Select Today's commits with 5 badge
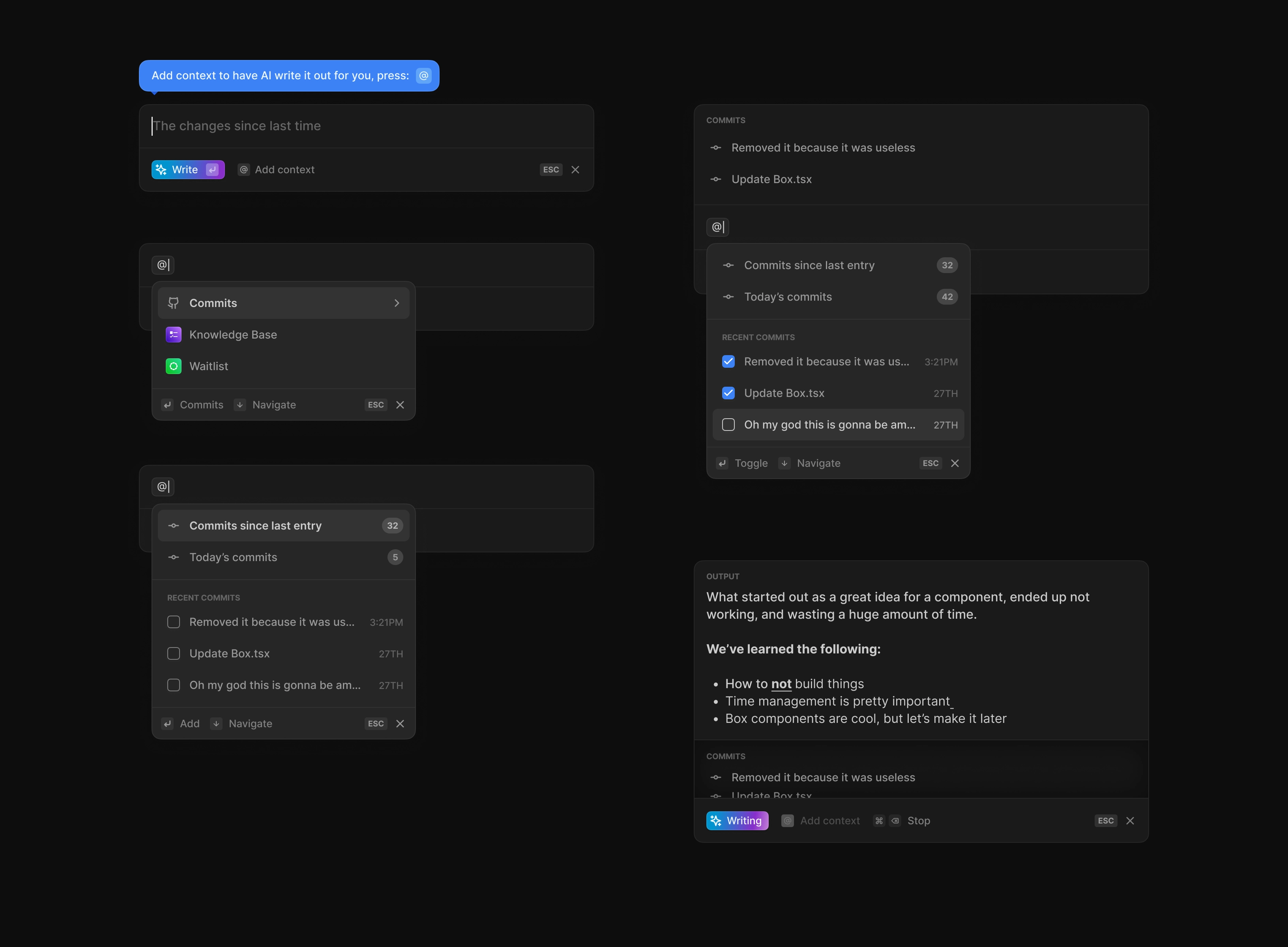Image resolution: width=1288 pixels, height=947 pixels. (283, 557)
